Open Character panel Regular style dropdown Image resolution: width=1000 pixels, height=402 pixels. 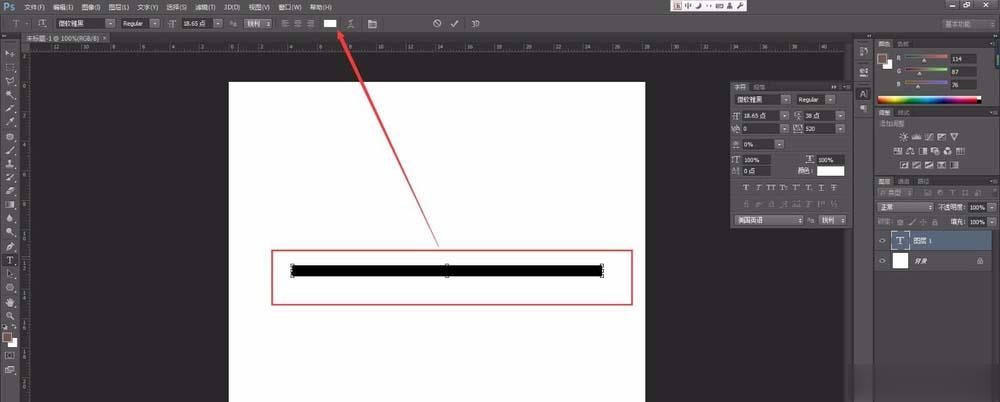830,100
